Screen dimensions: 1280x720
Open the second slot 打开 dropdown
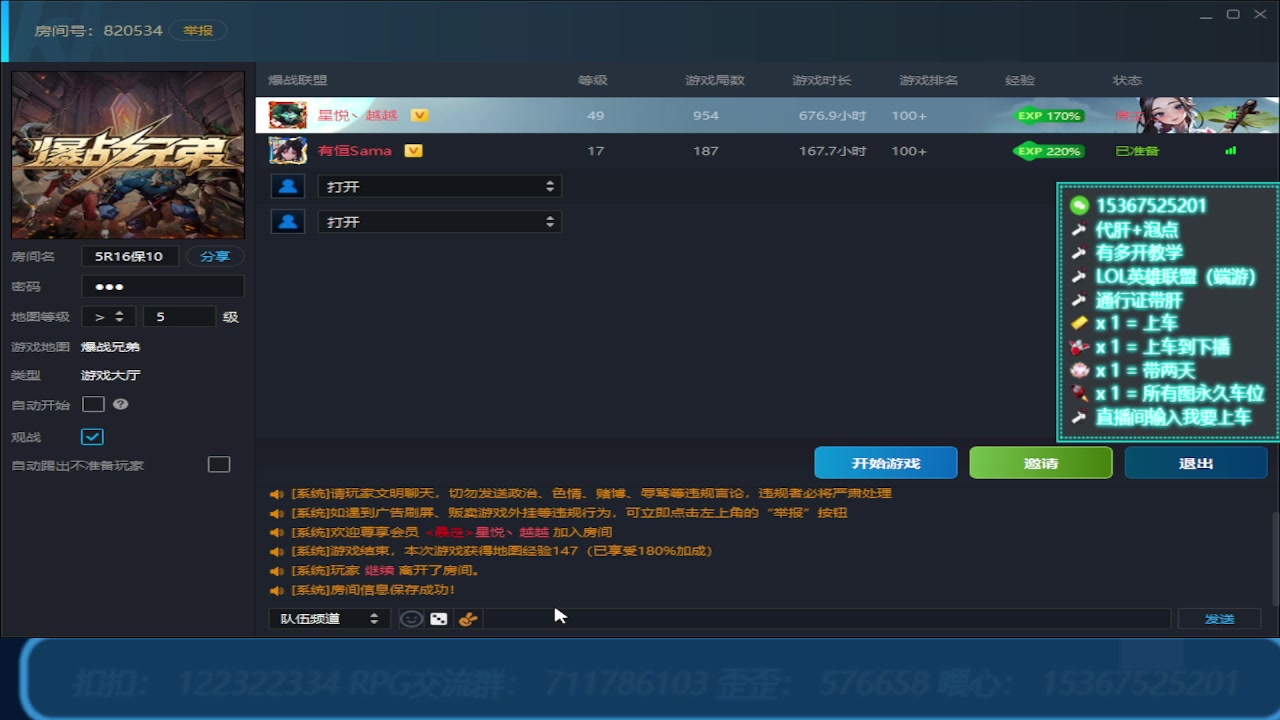440,222
